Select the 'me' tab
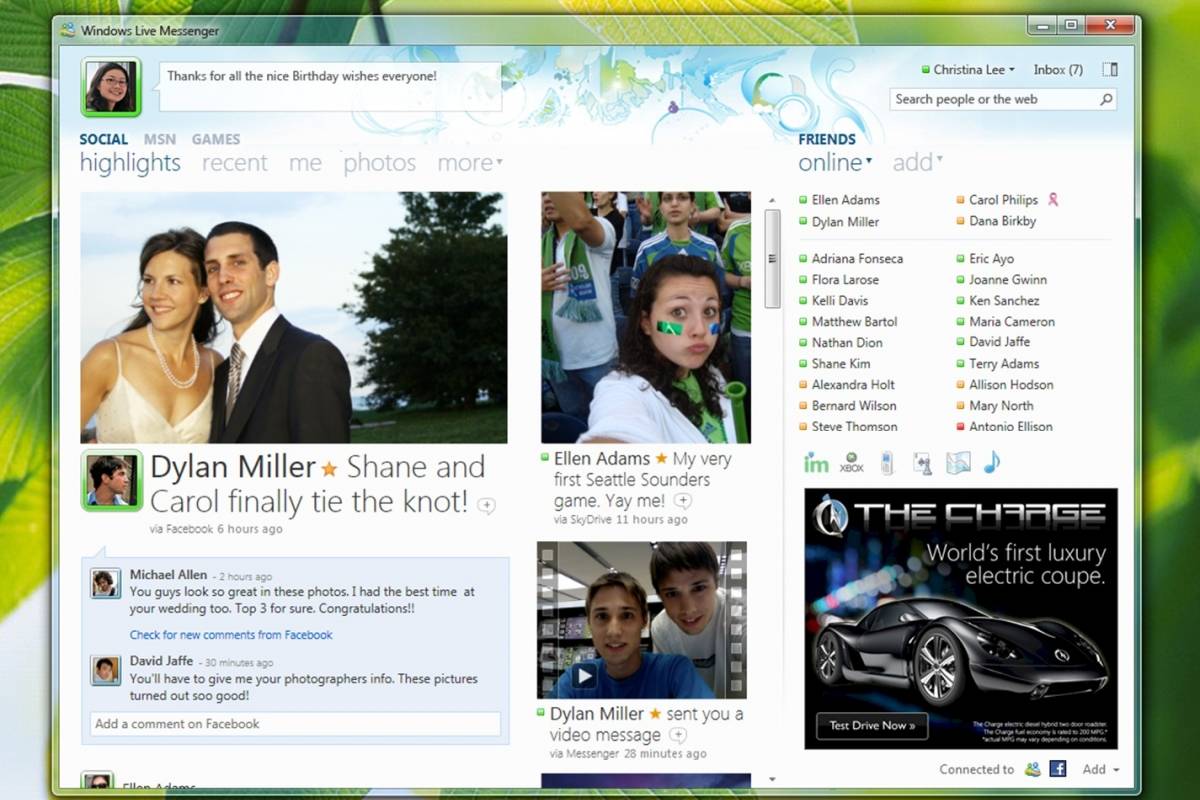This screenshot has width=1200, height=800. (306, 163)
